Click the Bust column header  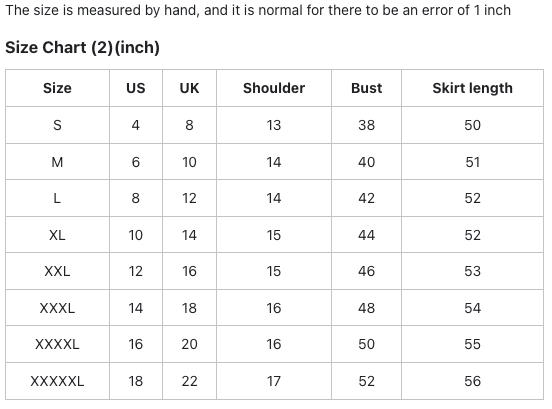click(x=366, y=88)
